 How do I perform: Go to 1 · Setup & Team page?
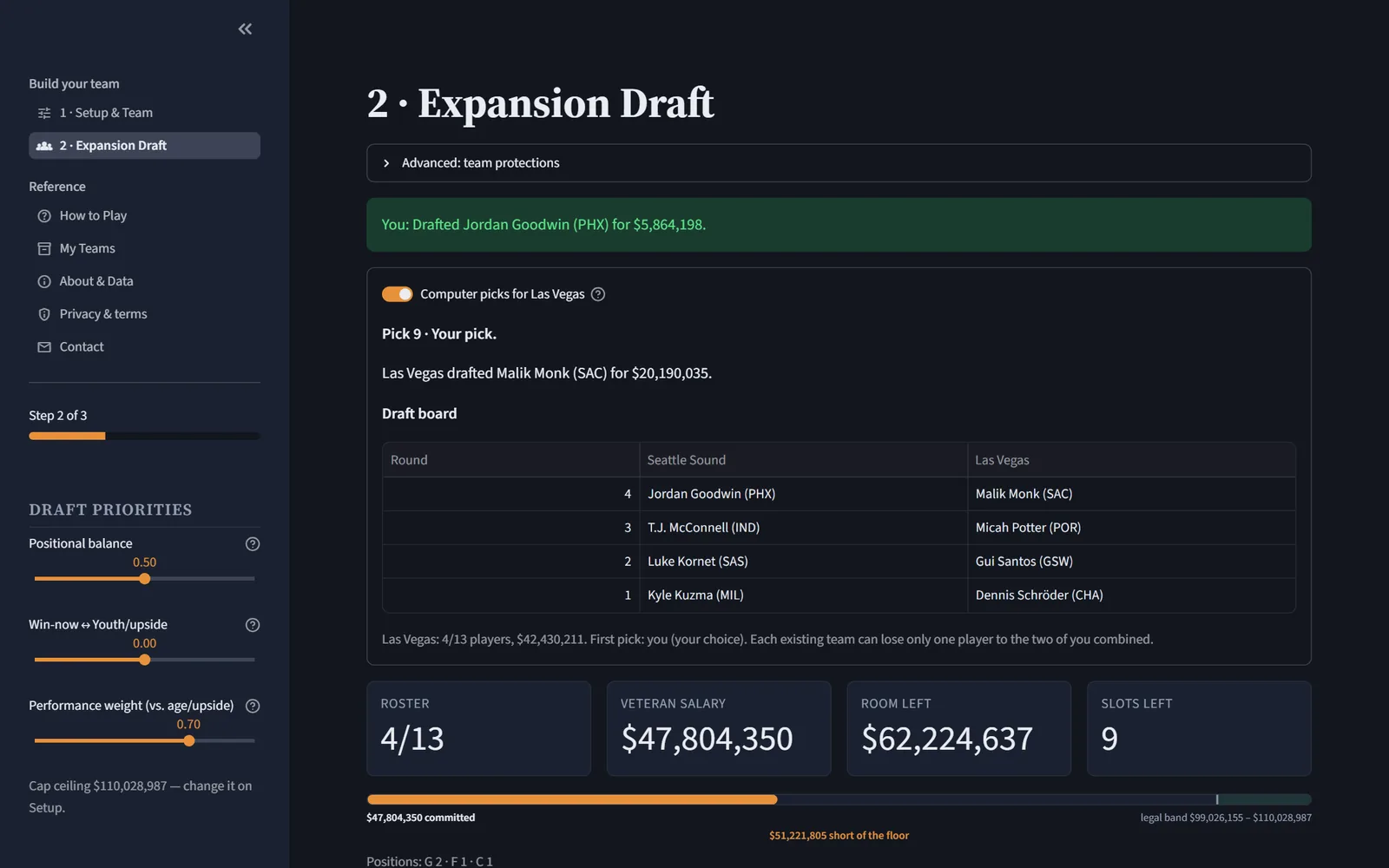(144, 113)
